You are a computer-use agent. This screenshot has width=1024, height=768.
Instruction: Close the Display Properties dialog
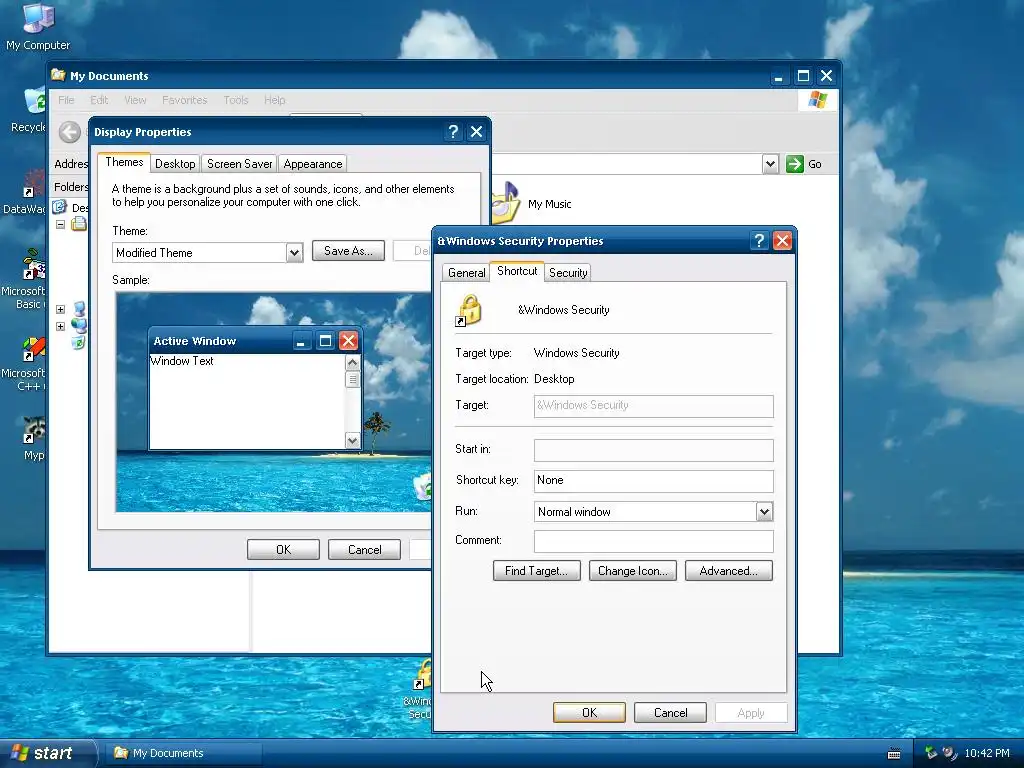point(477,132)
